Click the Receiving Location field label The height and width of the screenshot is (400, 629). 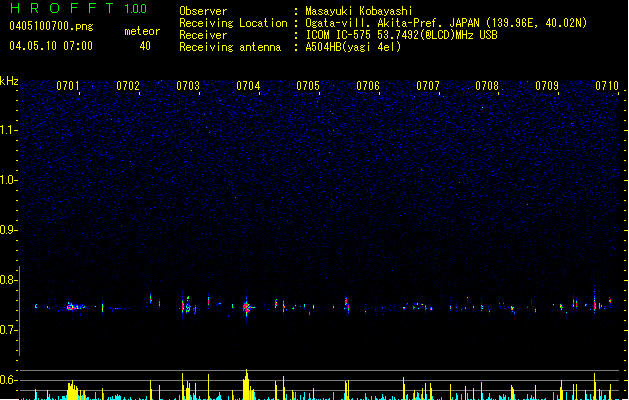click(233, 23)
